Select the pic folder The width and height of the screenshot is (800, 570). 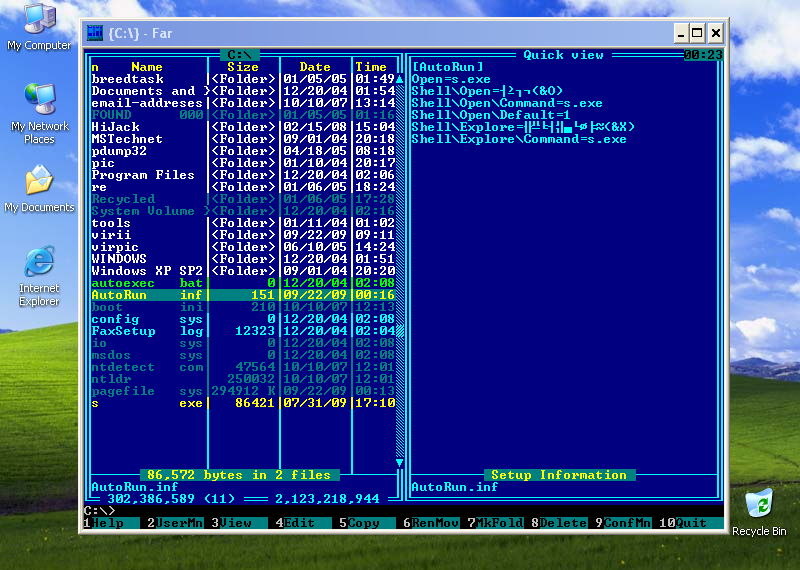click(x=243, y=163)
